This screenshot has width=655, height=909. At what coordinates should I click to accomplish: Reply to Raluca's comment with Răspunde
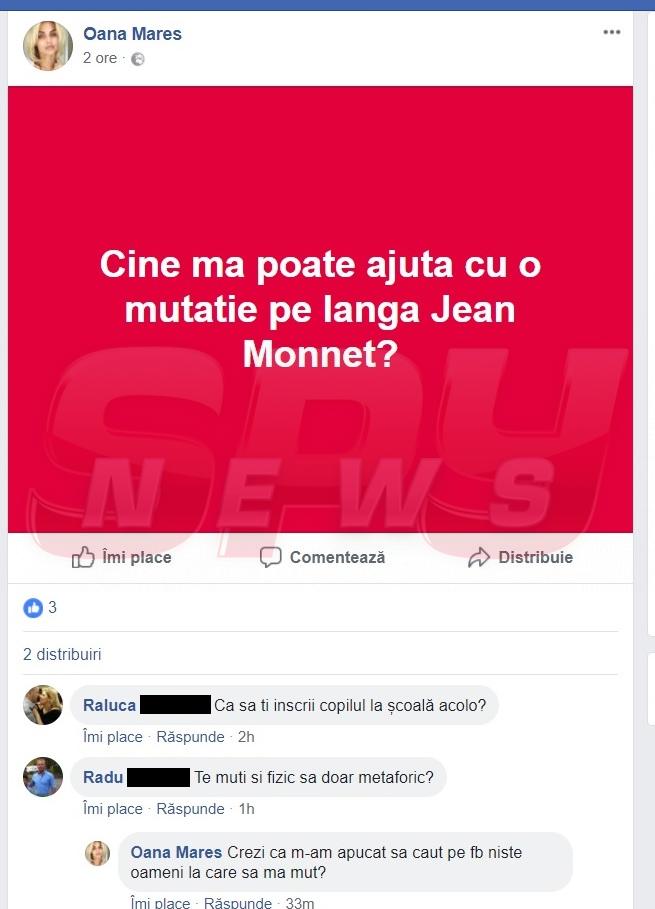click(190, 737)
